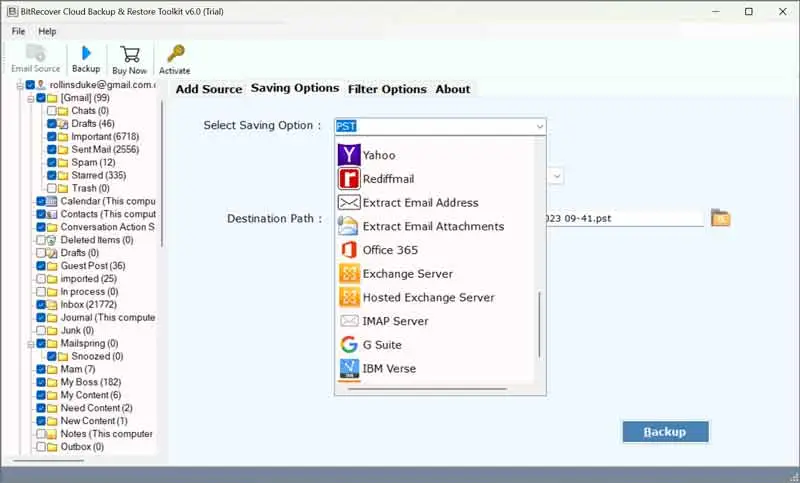Pick the G Suite icon option
The image size is (800, 483).
349,345
